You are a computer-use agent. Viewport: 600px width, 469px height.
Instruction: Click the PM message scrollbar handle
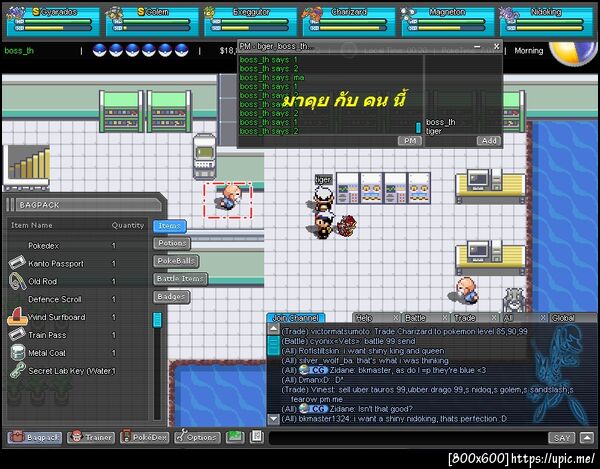pyautogui.click(x=418, y=127)
